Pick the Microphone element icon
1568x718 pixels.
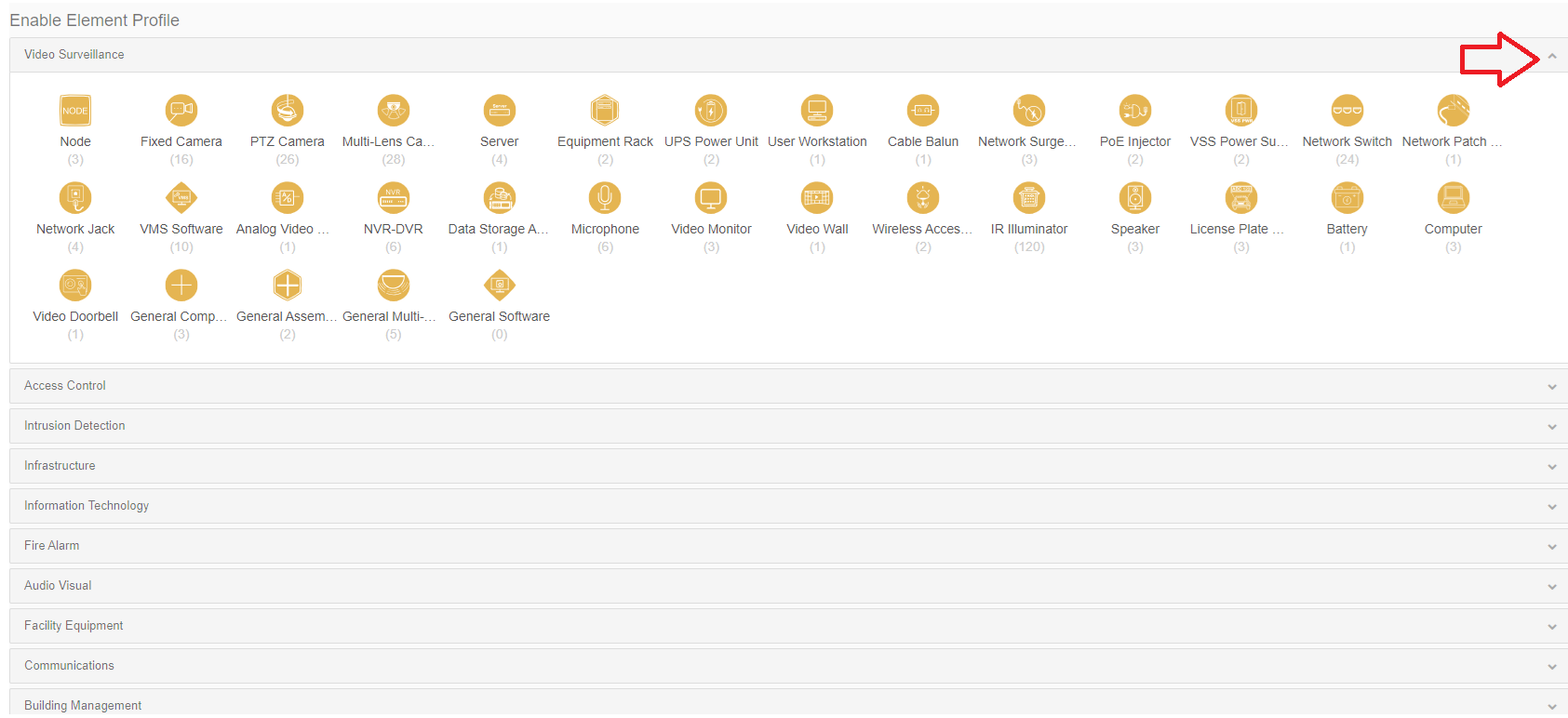click(x=605, y=198)
